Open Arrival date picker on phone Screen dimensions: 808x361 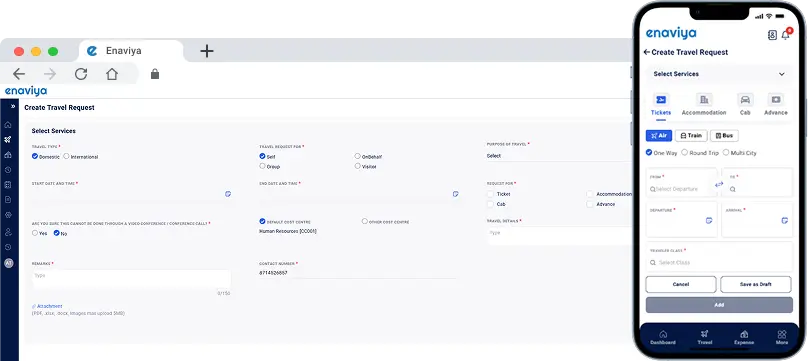[x=784, y=220]
